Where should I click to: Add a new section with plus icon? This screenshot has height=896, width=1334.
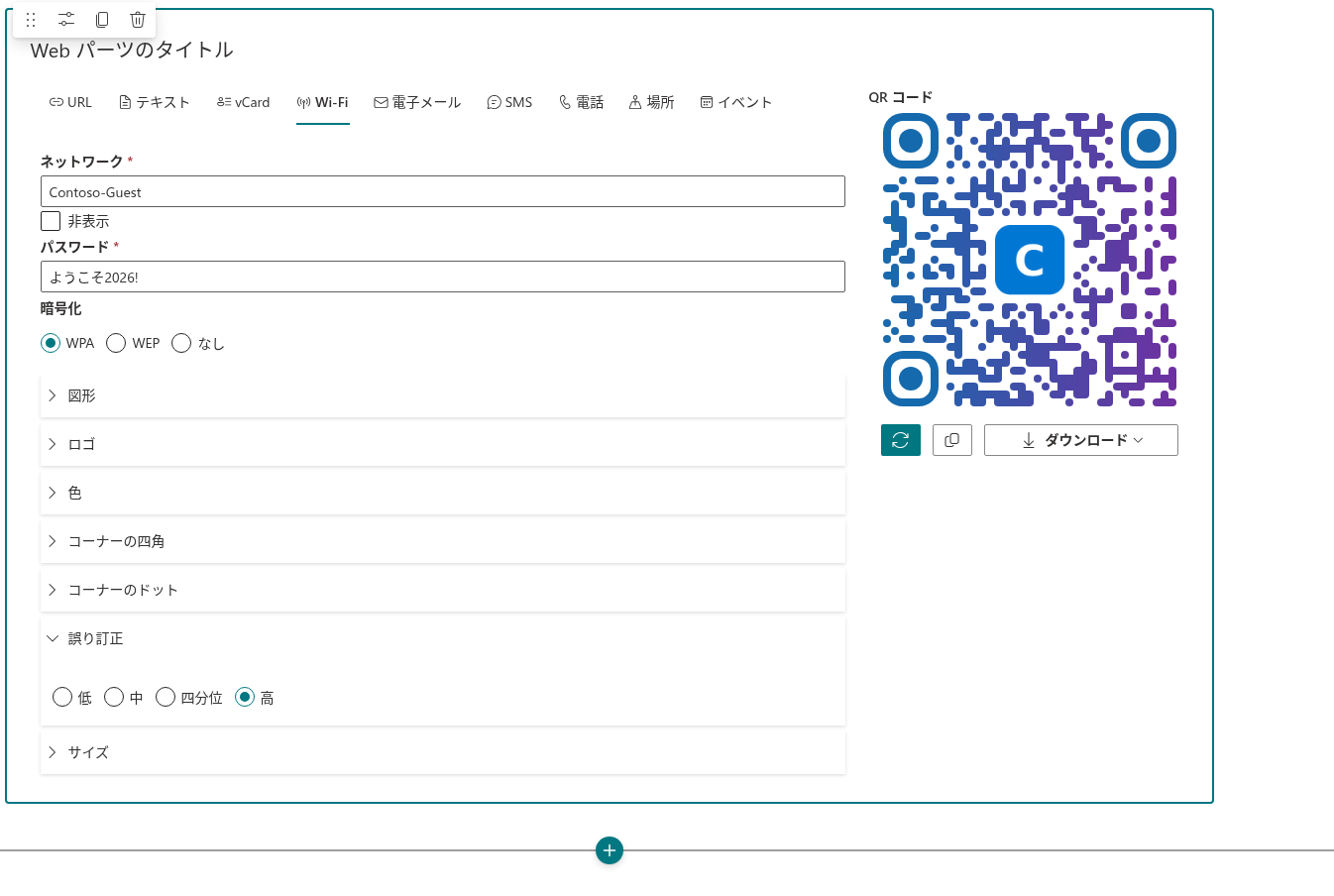point(610,850)
